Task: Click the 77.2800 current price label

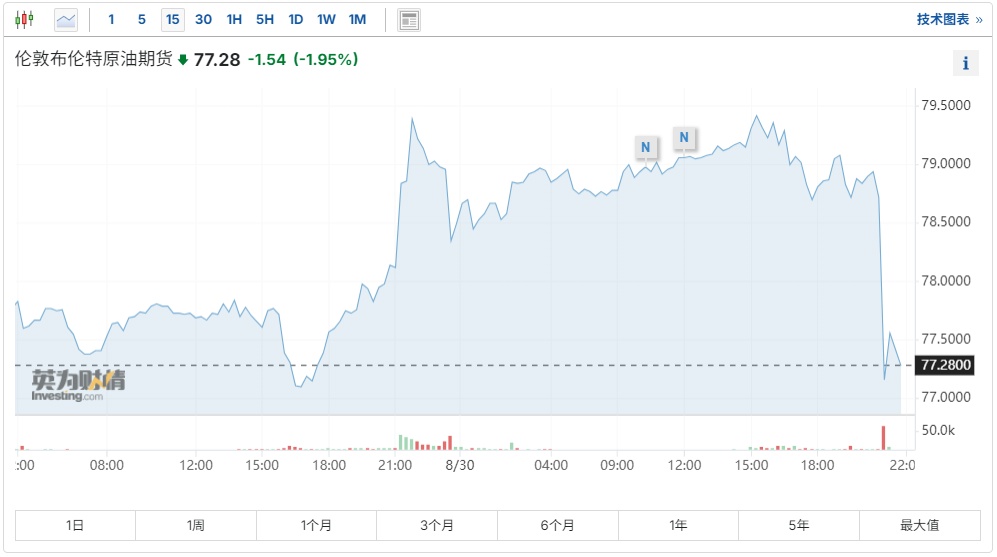Action: point(945,366)
